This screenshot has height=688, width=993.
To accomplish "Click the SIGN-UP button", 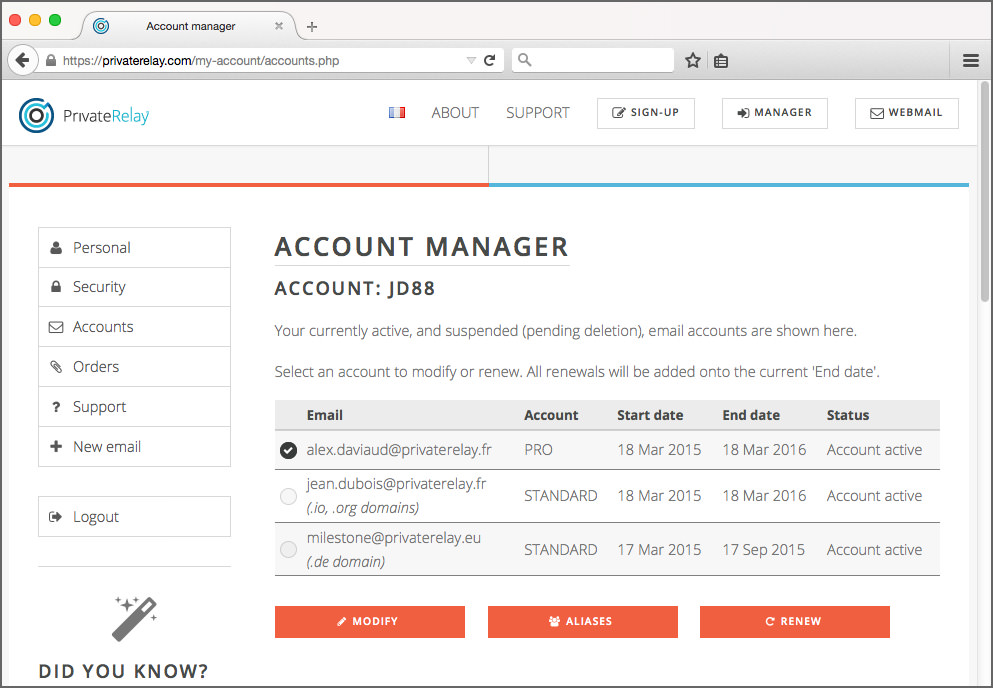I will coord(646,113).
